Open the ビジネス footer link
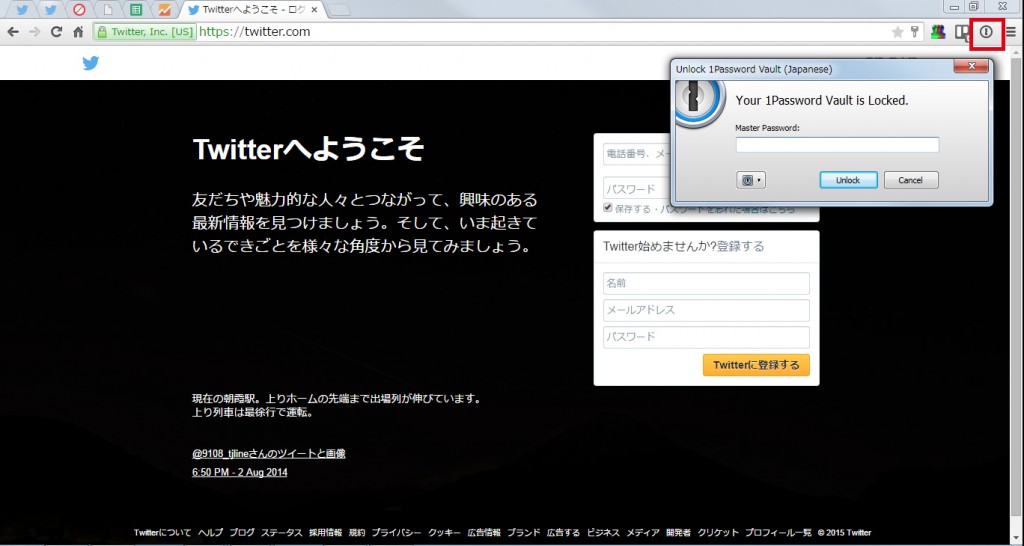 pos(603,533)
